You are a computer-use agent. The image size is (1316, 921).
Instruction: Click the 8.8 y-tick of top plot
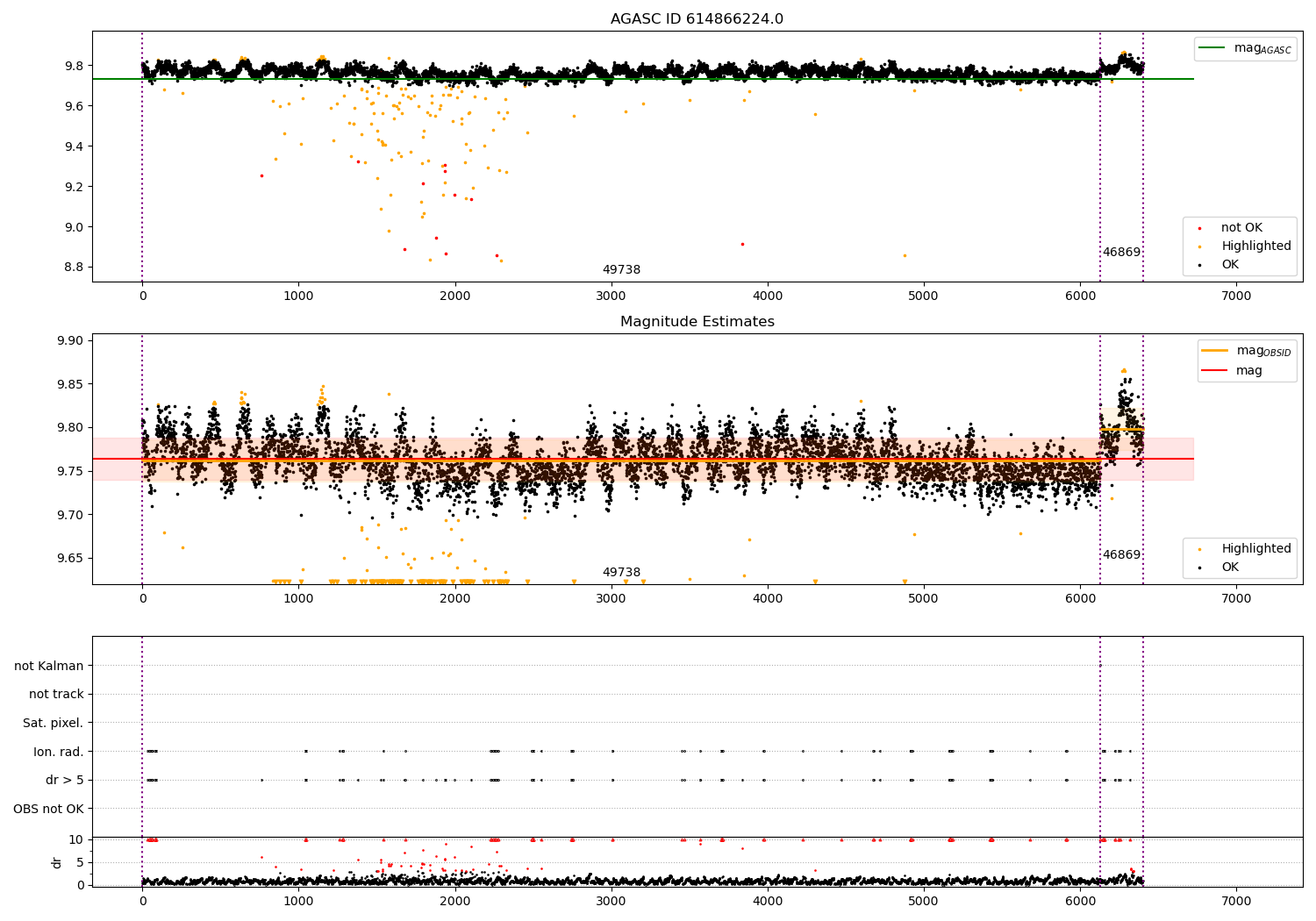74,268
